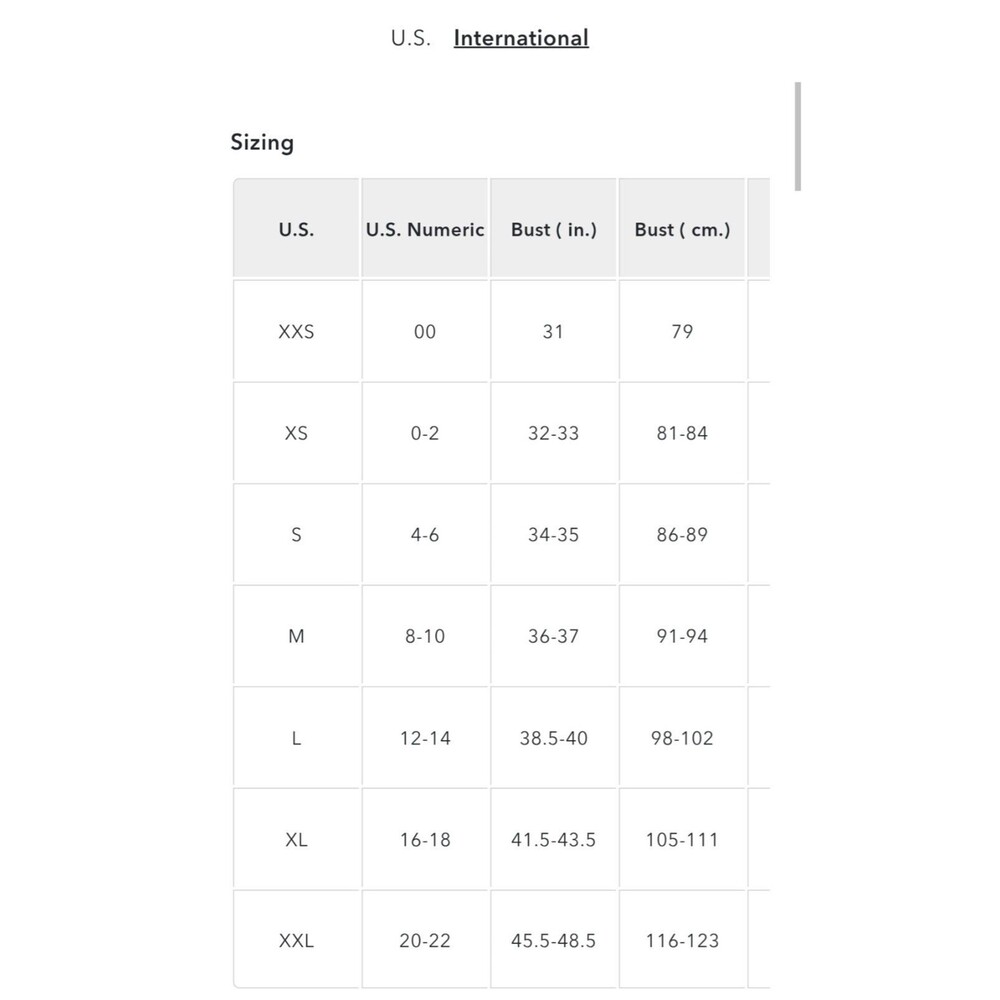
Task: Select the S size row label
Action: coord(297,534)
